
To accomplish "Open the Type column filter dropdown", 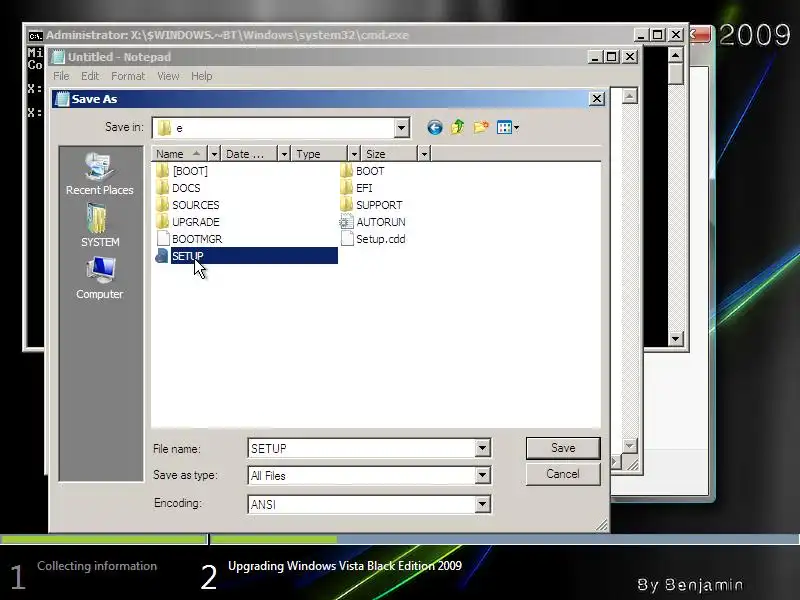I will point(354,154).
